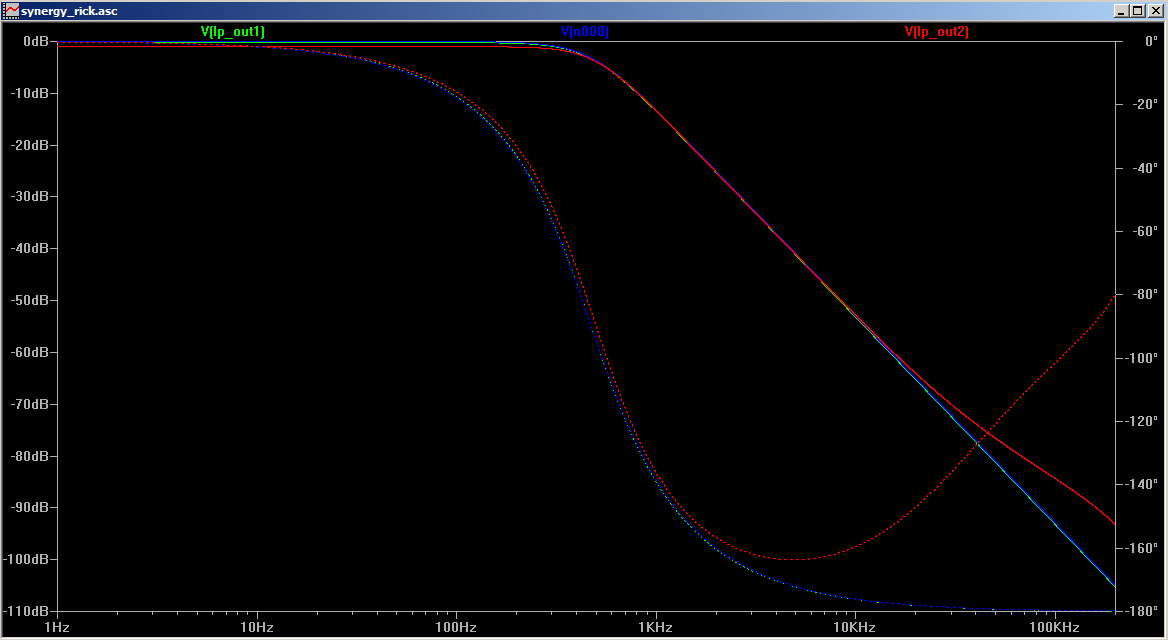Click the -20° phase axis label
This screenshot has height=640, width=1168.
point(1146,105)
